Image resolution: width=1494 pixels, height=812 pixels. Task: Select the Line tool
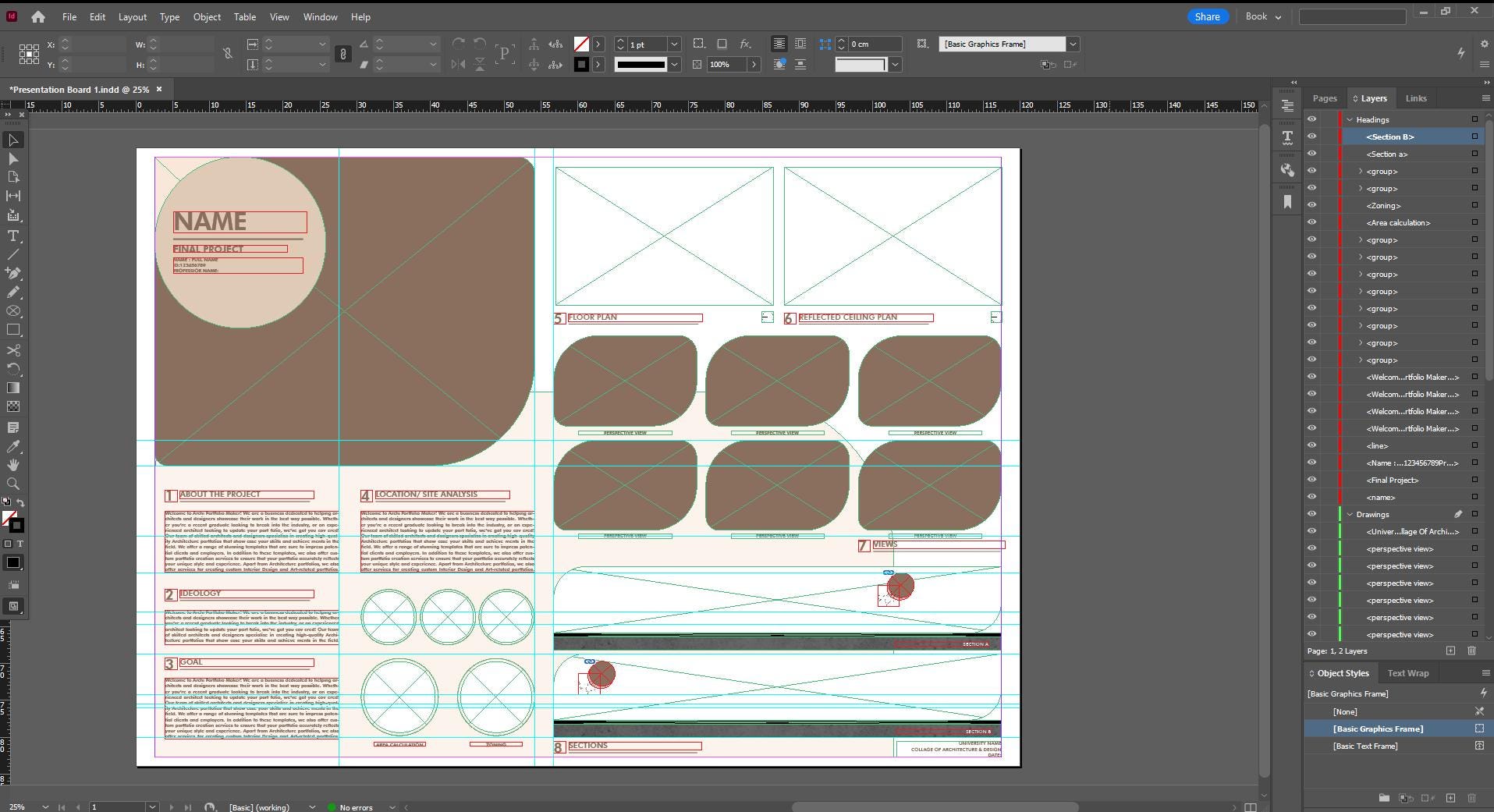(x=13, y=254)
